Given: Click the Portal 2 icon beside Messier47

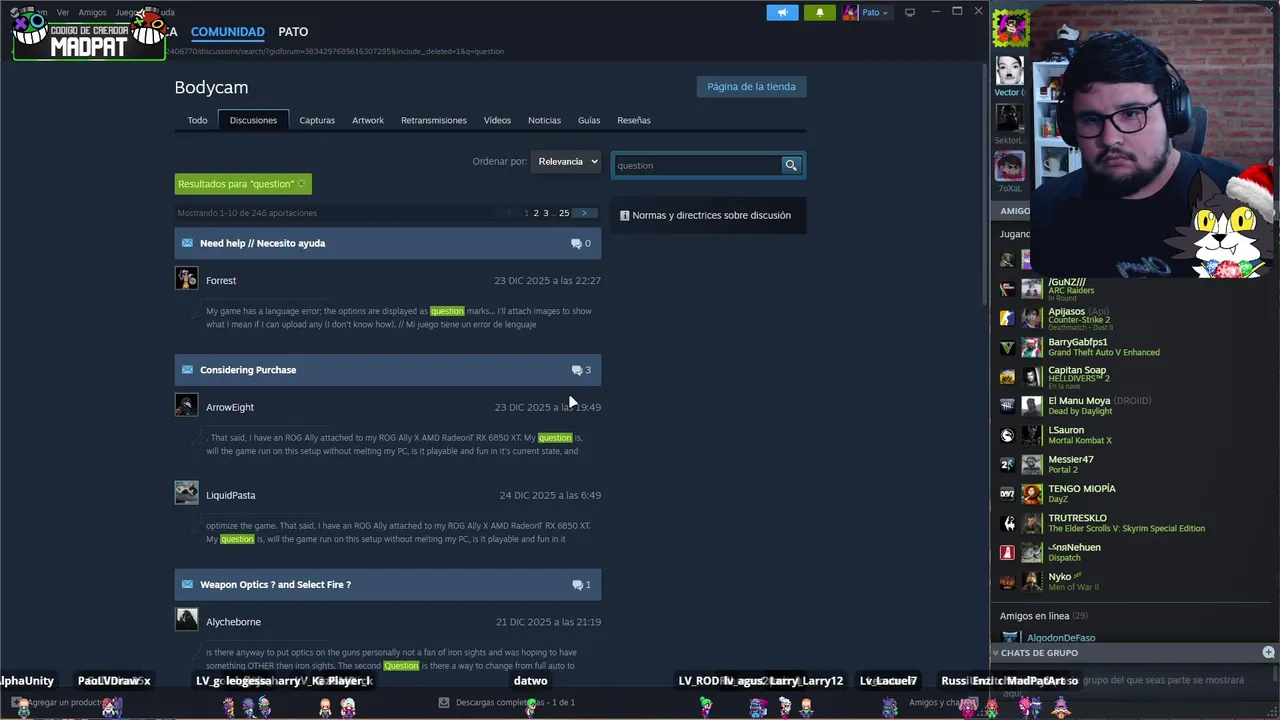Looking at the screenshot, I should [x=1007, y=465].
